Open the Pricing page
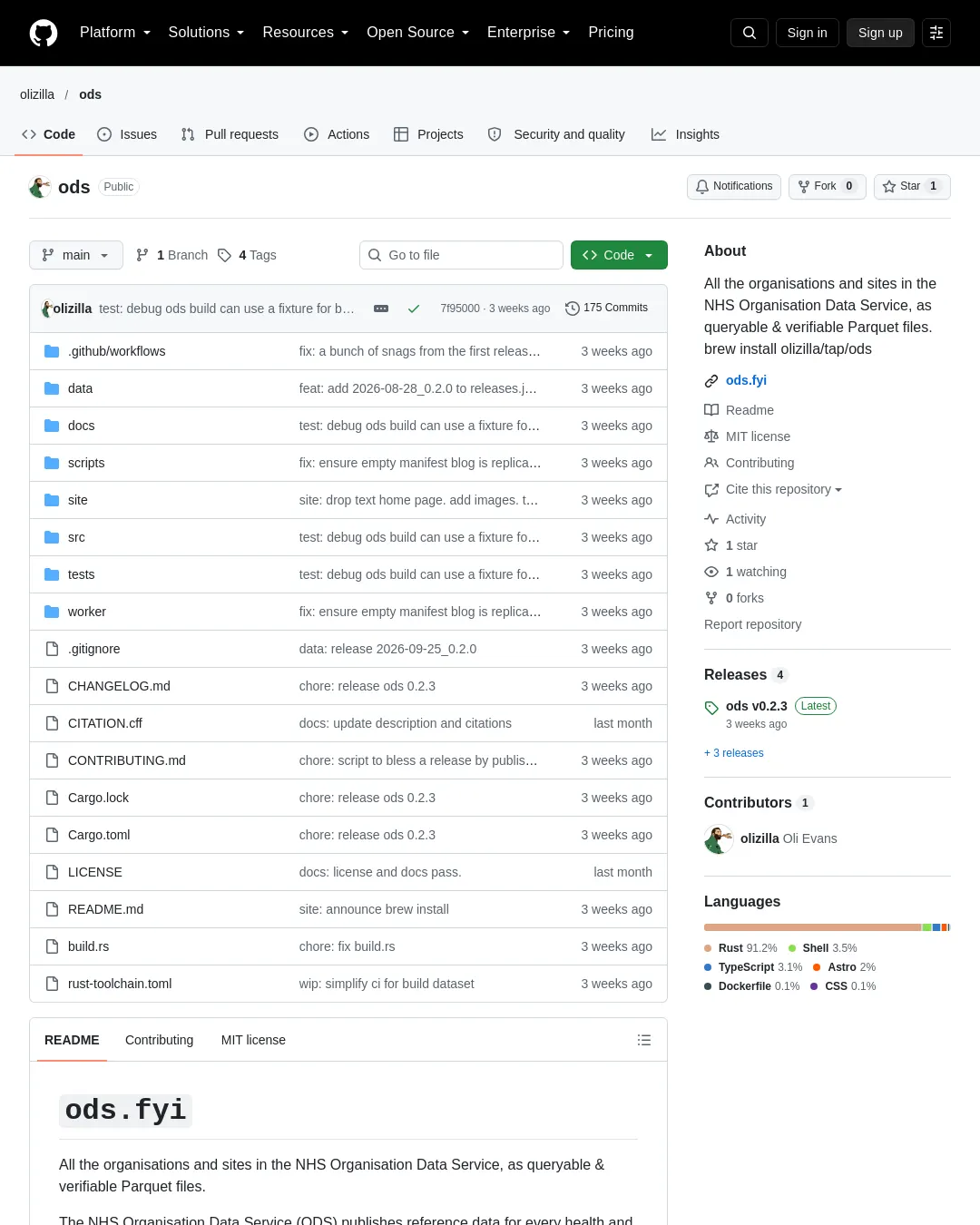 pos(611,33)
